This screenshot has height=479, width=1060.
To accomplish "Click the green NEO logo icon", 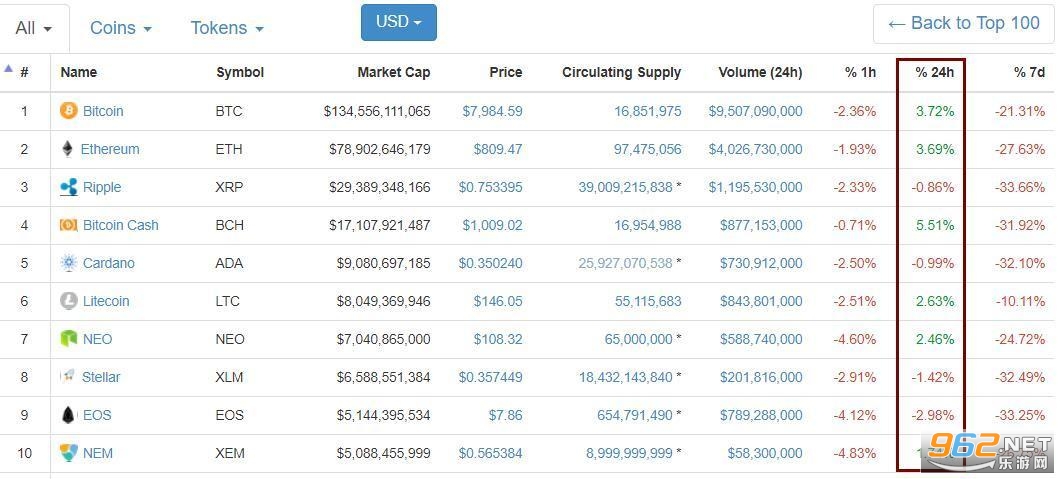I will (68, 338).
